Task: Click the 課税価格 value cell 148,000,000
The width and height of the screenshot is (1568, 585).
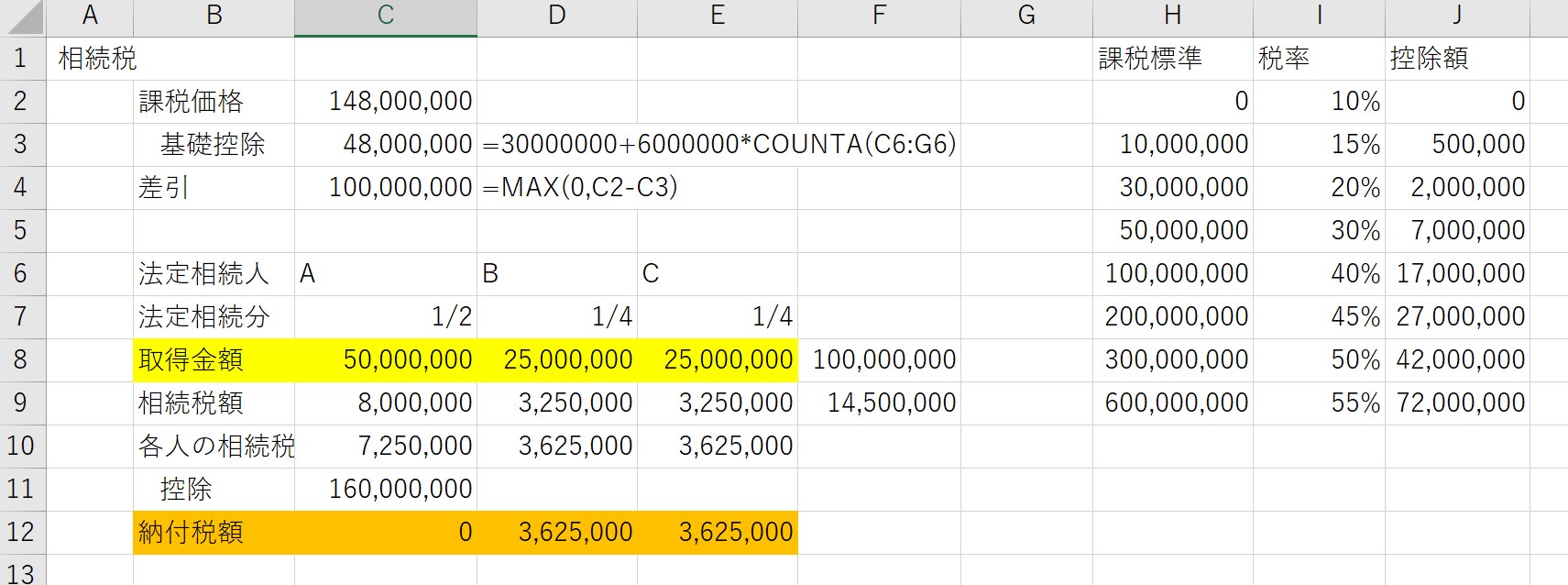Action: click(x=386, y=101)
